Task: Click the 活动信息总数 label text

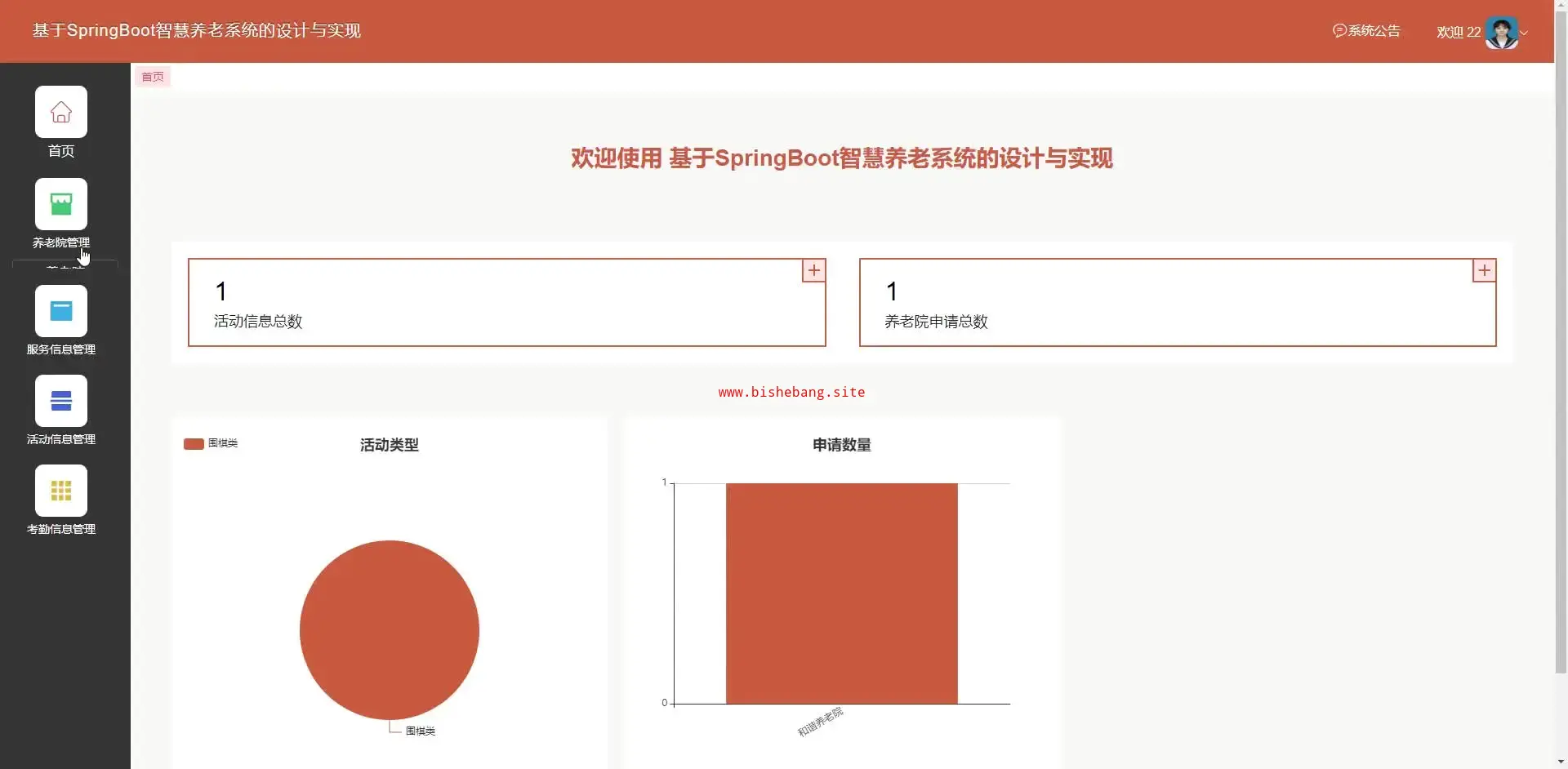Action: click(x=258, y=322)
